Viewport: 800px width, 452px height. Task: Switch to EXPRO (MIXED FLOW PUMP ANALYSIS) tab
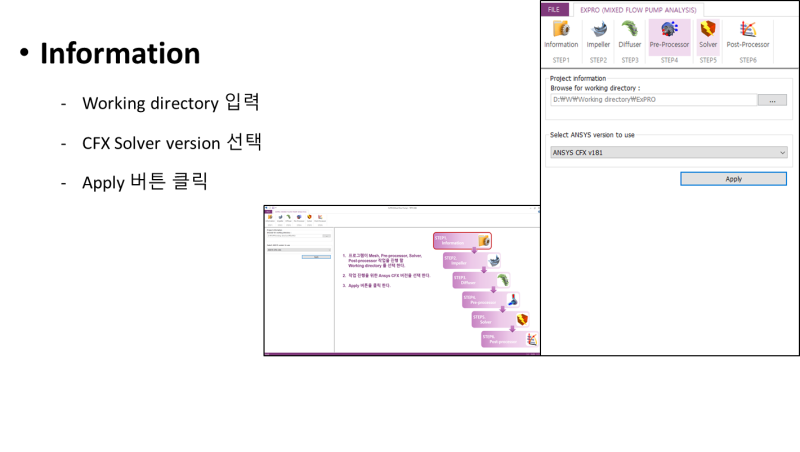[x=638, y=10]
